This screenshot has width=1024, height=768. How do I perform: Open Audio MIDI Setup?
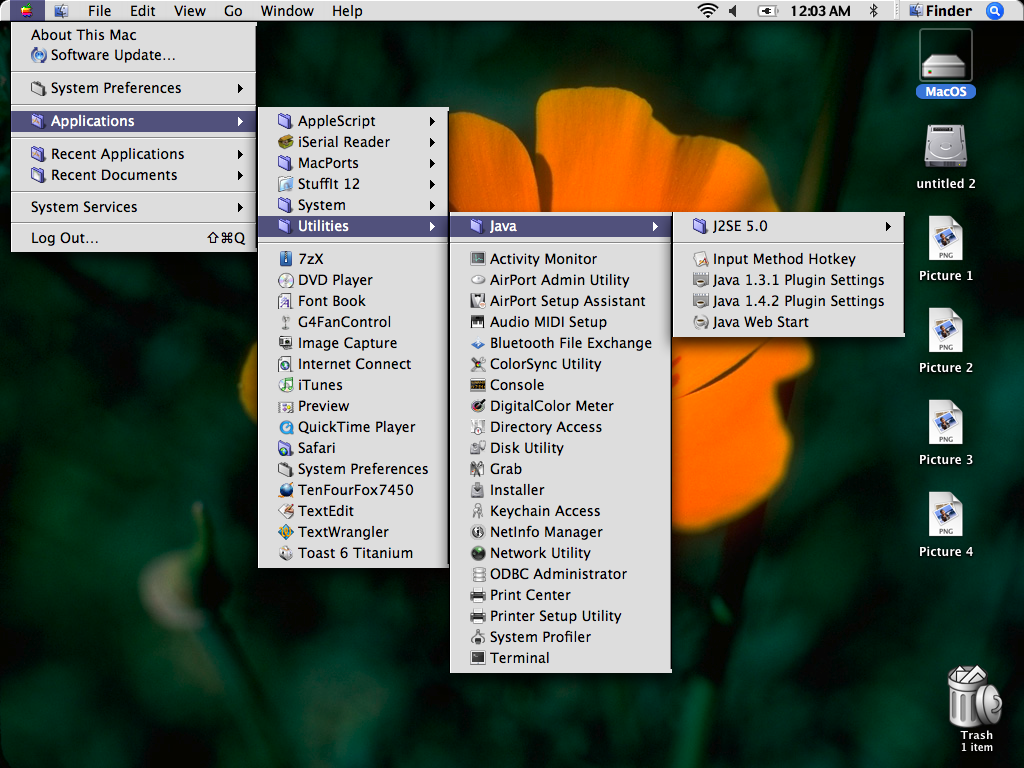click(x=560, y=321)
